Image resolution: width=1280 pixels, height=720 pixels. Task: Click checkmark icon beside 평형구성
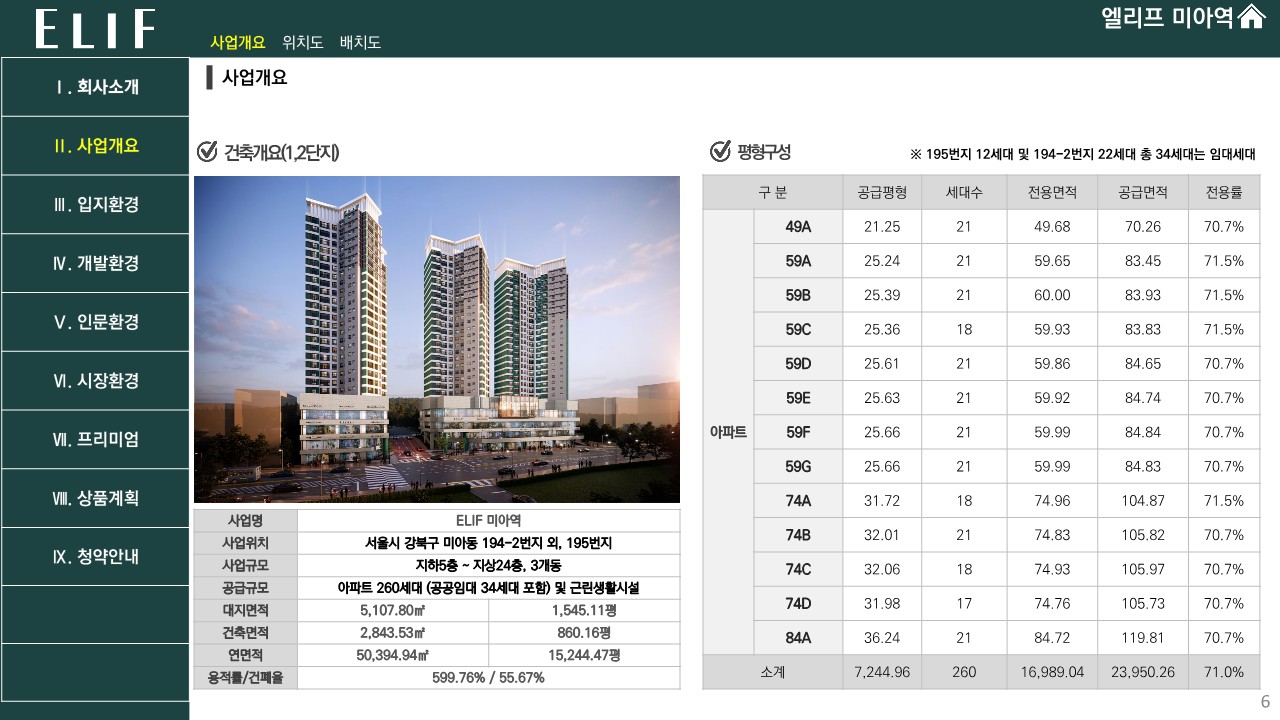coord(719,152)
